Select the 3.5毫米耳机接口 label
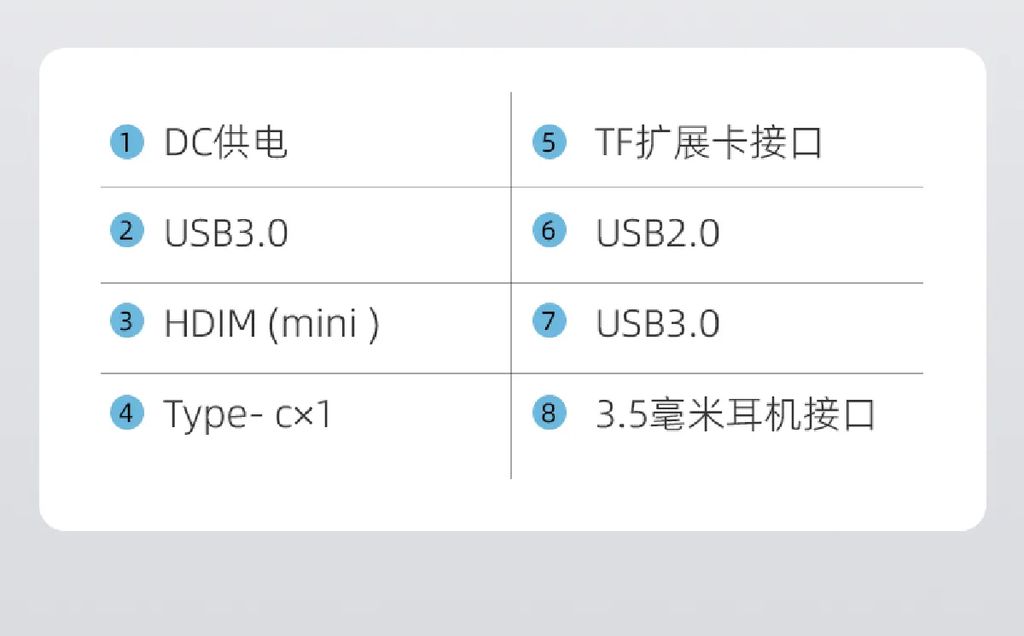This screenshot has width=1024, height=636. [735, 414]
